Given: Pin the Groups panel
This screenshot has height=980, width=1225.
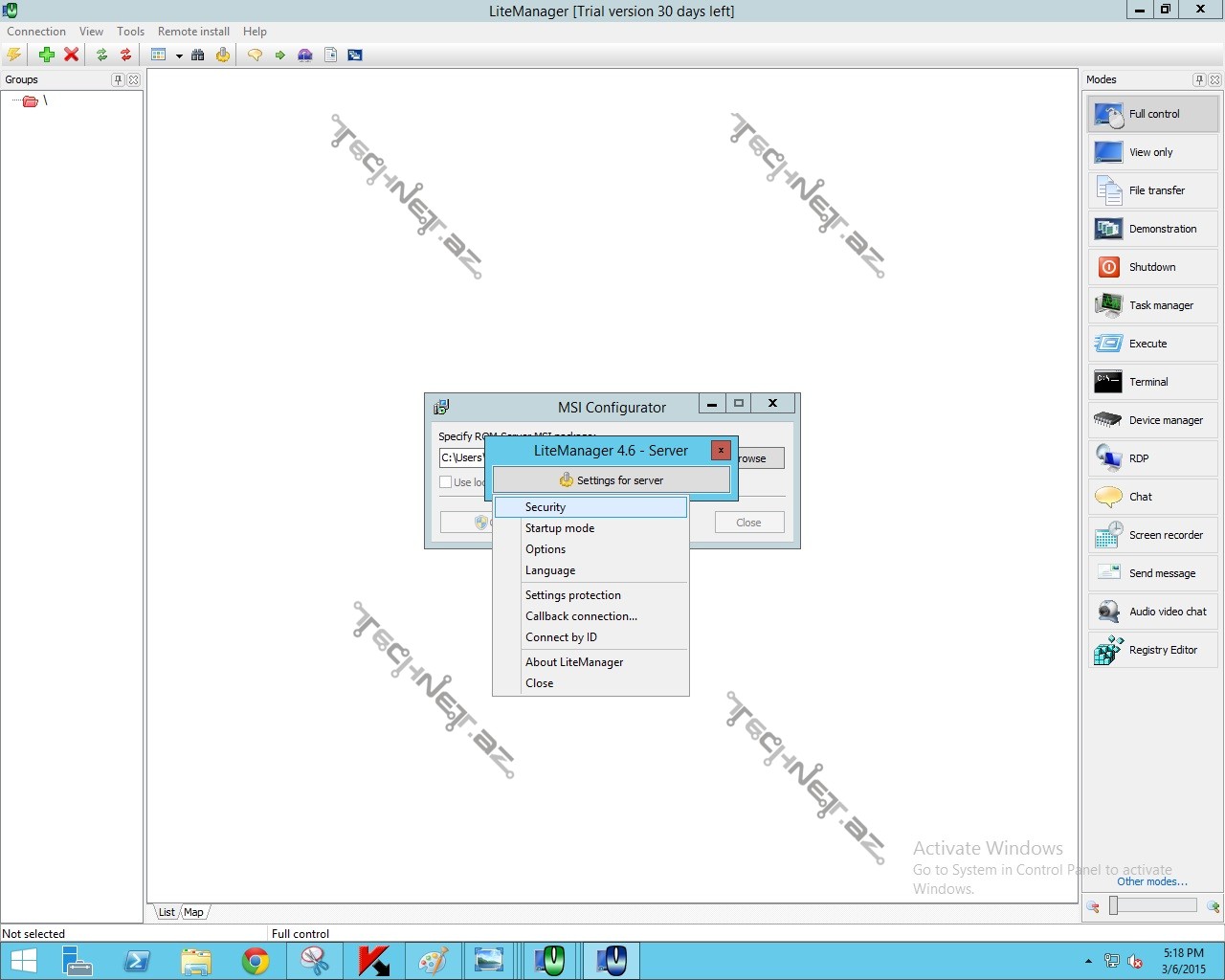Looking at the screenshot, I should click(118, 79).
